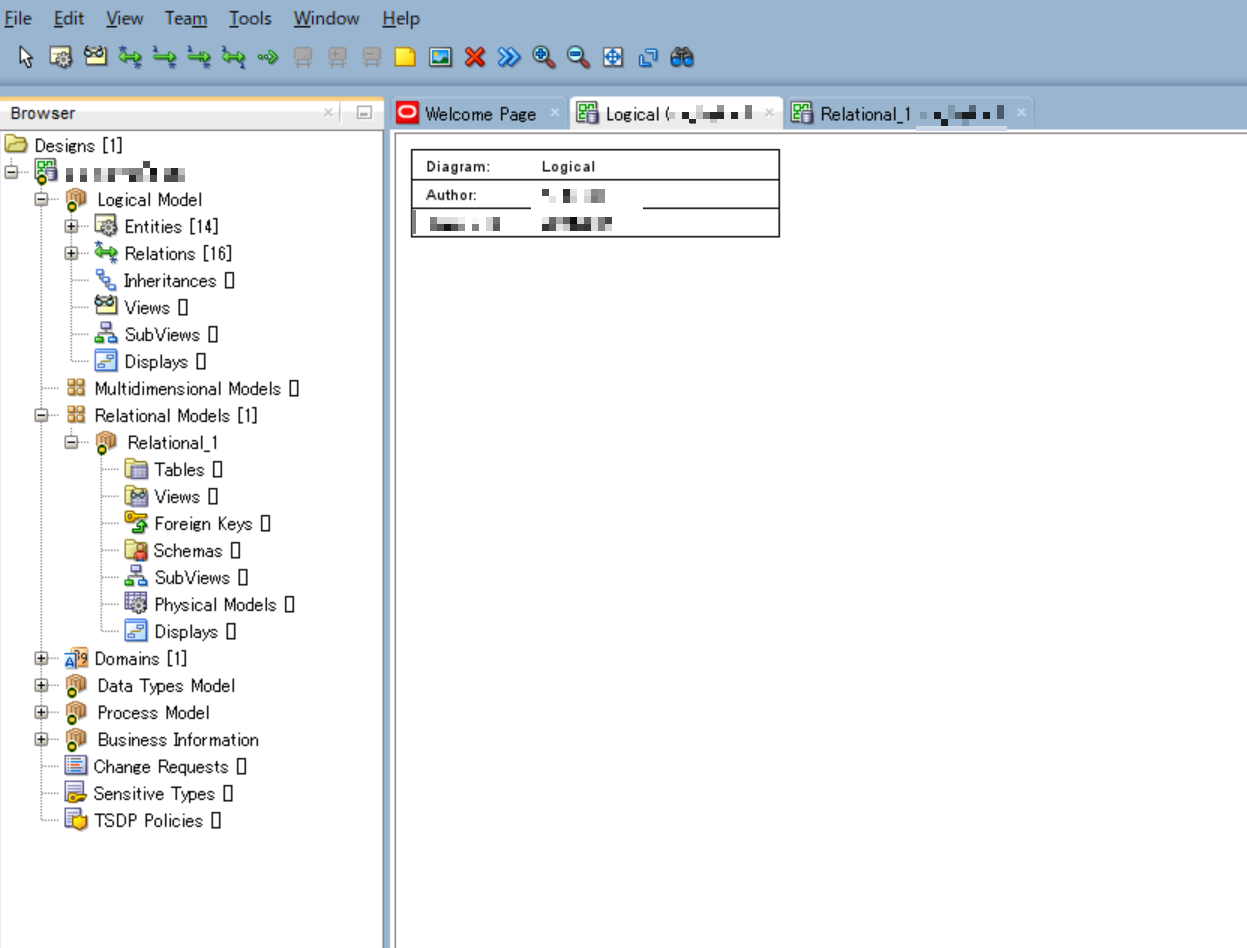Click the Zoom In magnifier
The image size is (1247, 948).
pyautogui.click(x=543, y=57)
